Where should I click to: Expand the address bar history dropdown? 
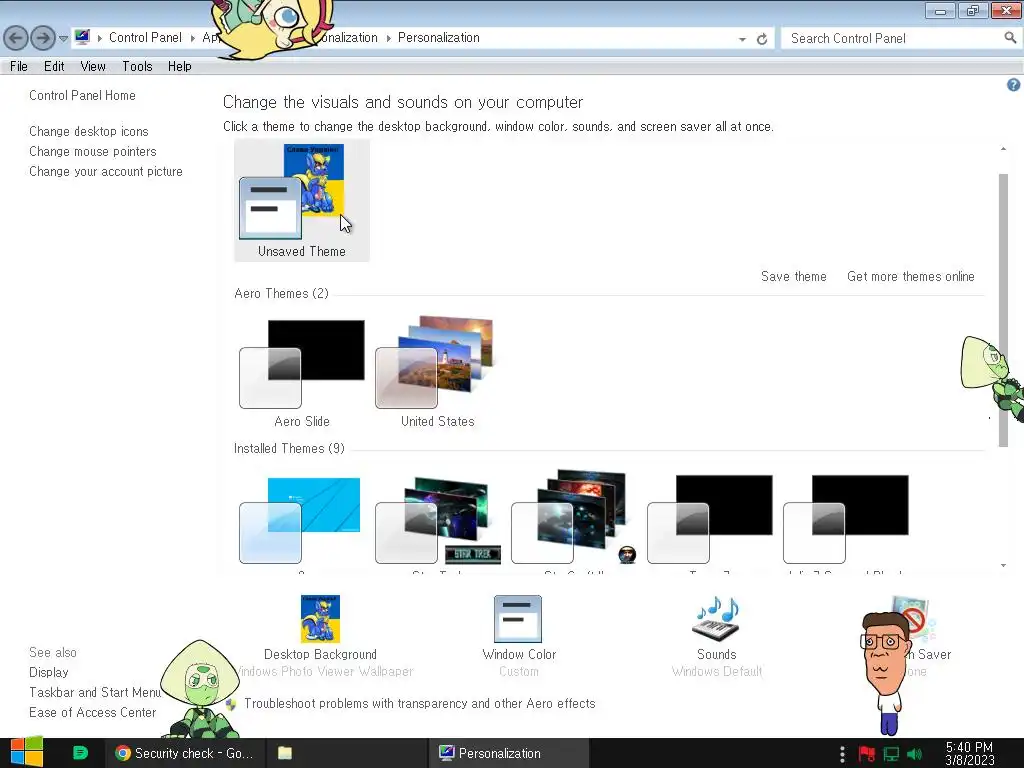point(742,39)
